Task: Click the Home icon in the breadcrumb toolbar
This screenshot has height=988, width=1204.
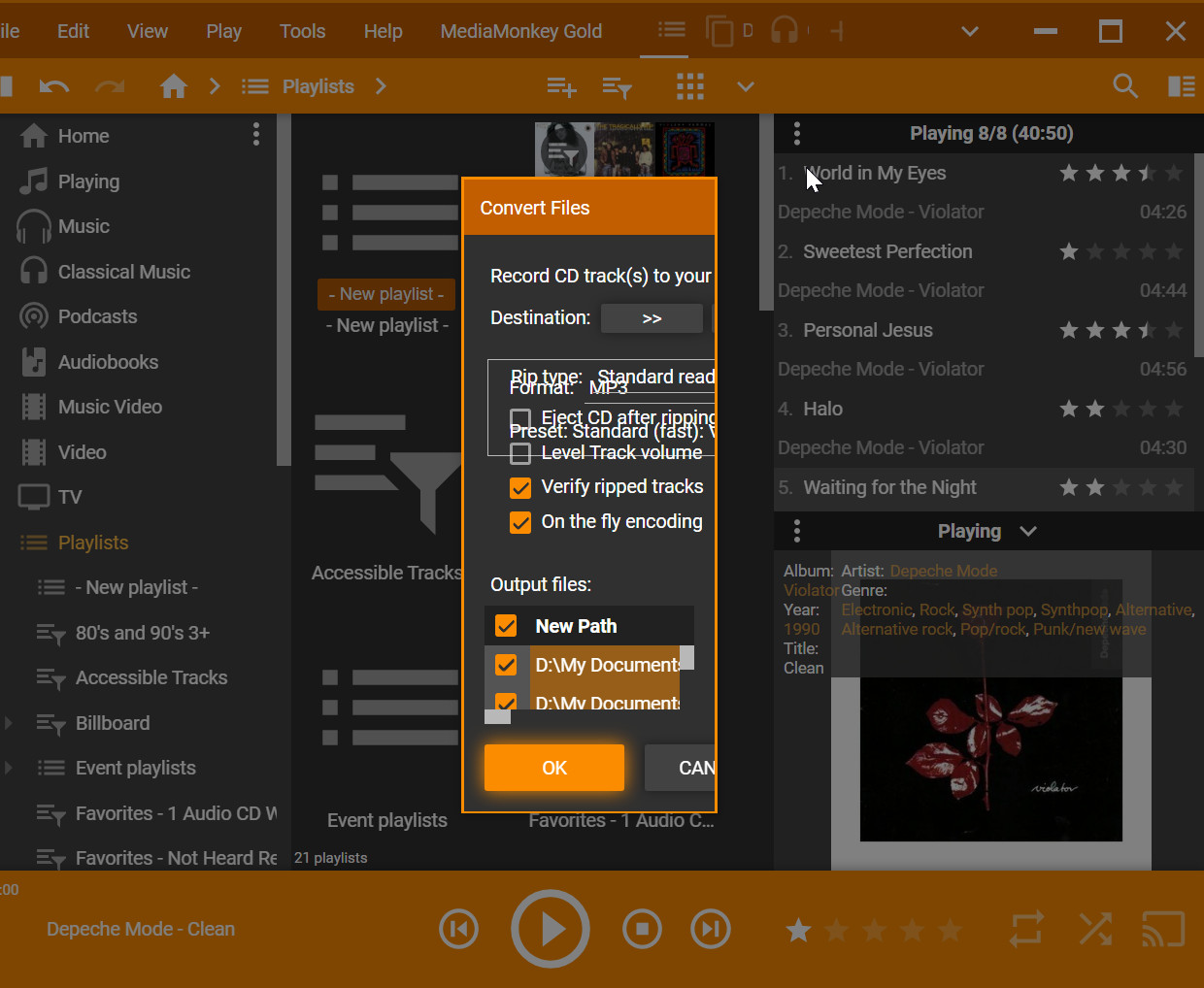Action: [174, 86]
